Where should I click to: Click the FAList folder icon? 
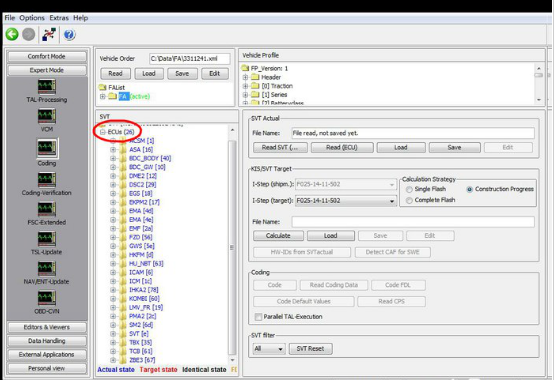[x=103, y=87]
